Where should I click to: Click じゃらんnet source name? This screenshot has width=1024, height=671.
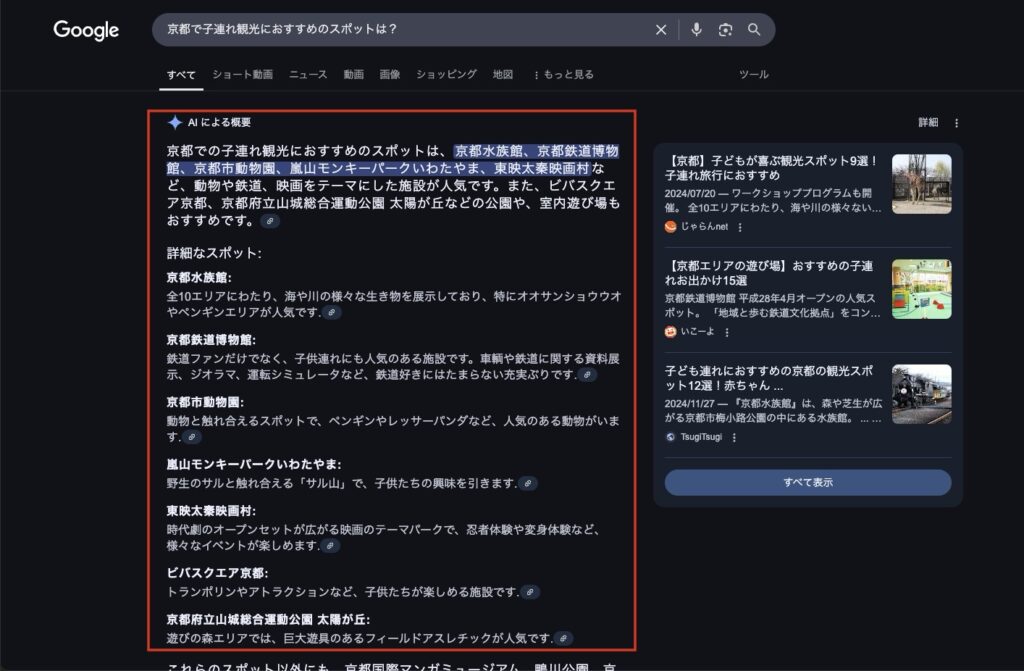[705, 227]
